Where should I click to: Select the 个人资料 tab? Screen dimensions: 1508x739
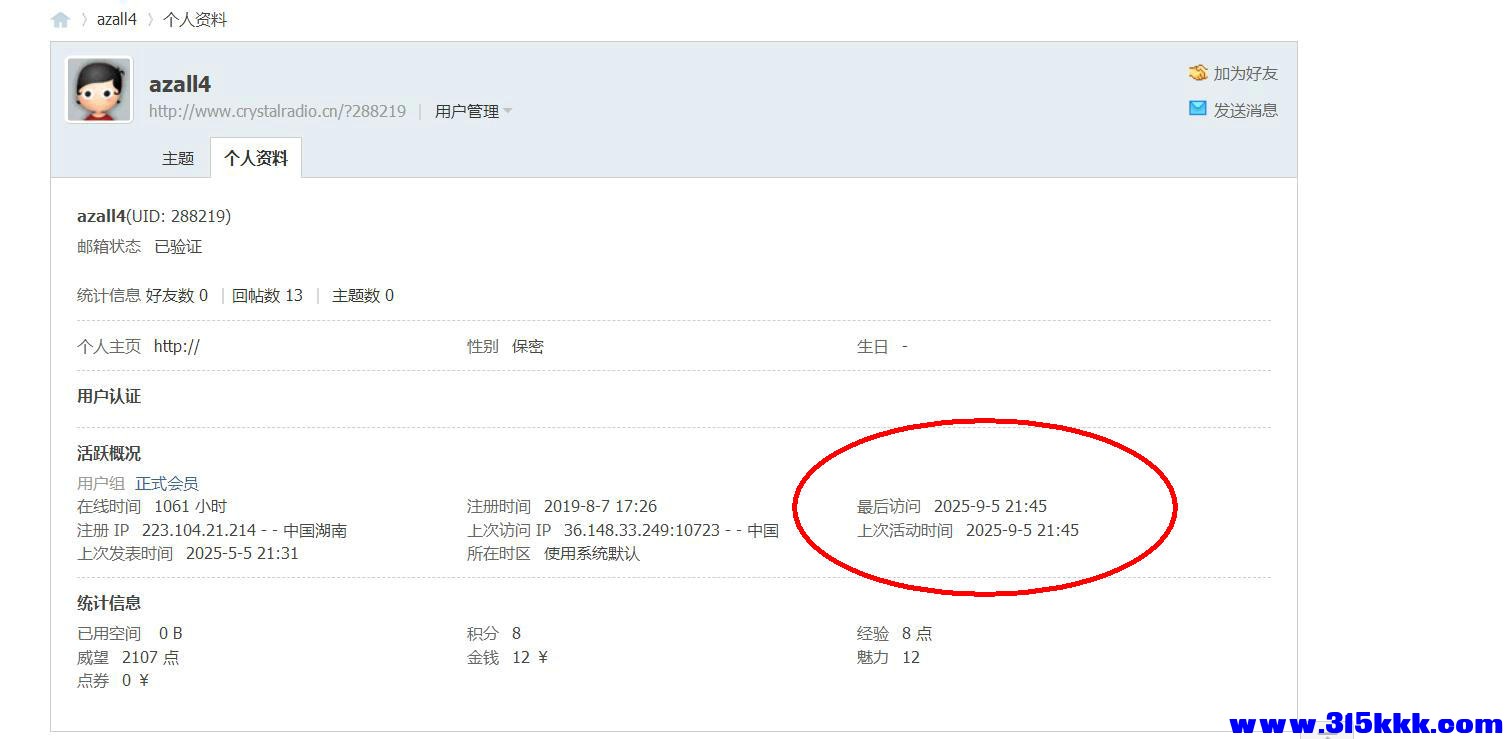click(x=256, y=158)
